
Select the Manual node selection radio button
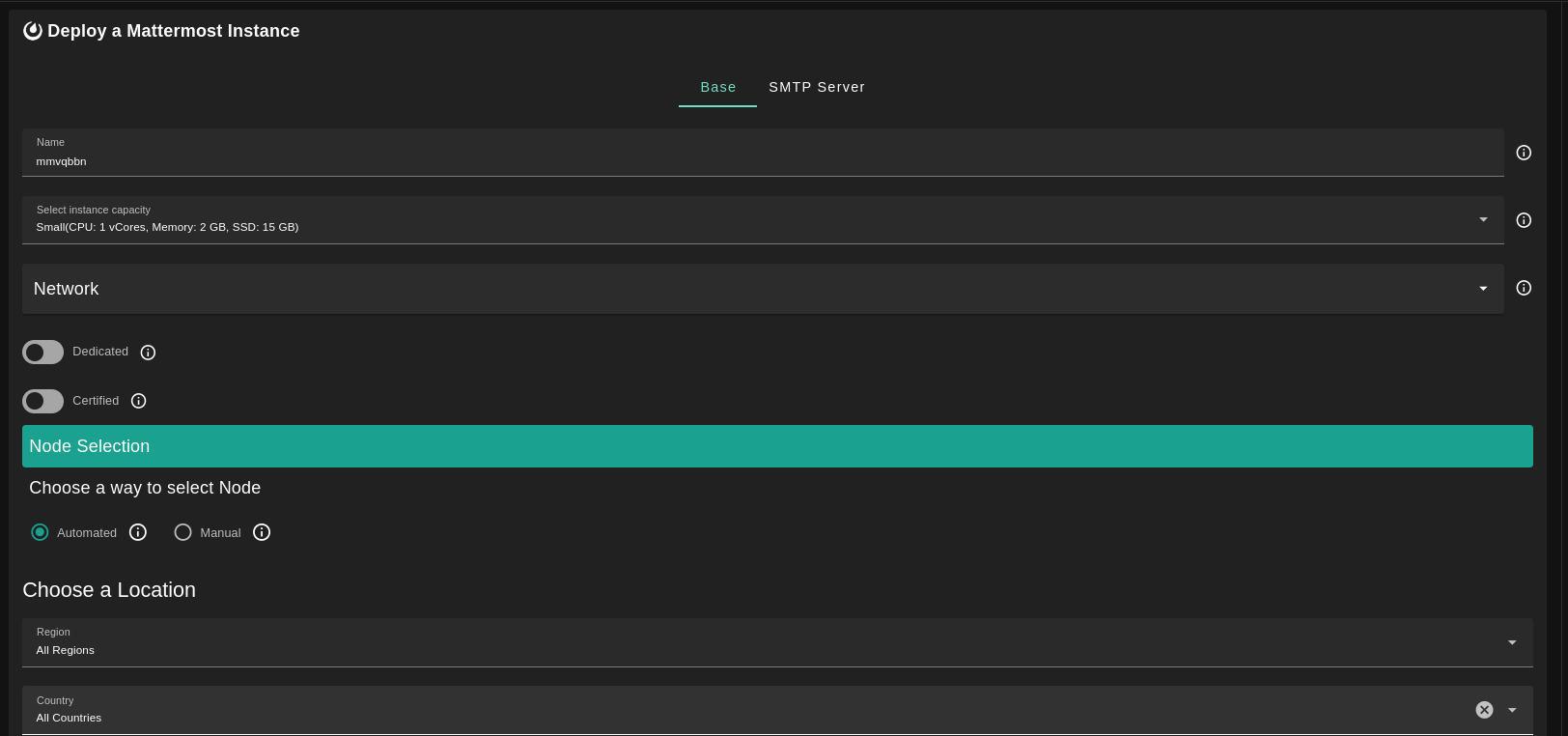point(182,532)
